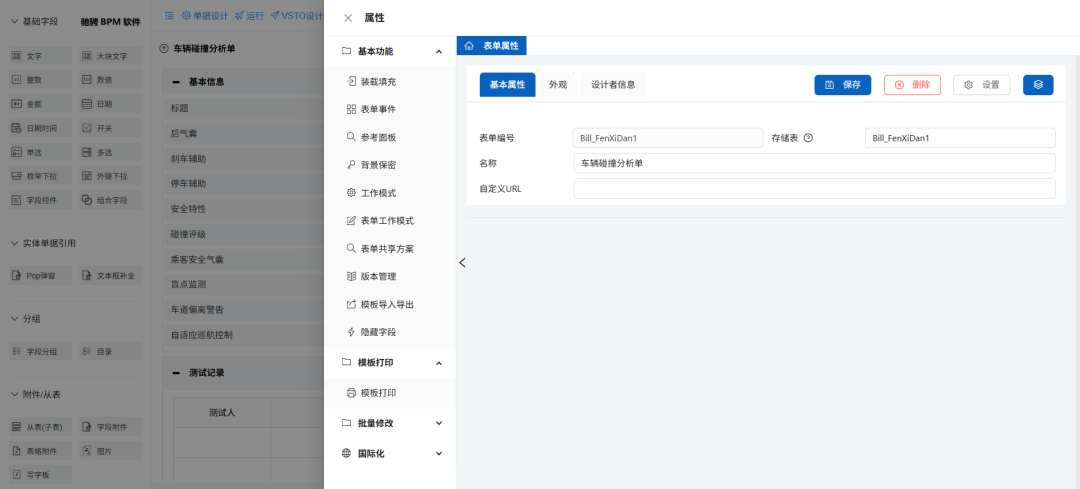1080x489 pixels.
Task: Open the 模板导入导出 menu item
Action: tap(390, 304)
